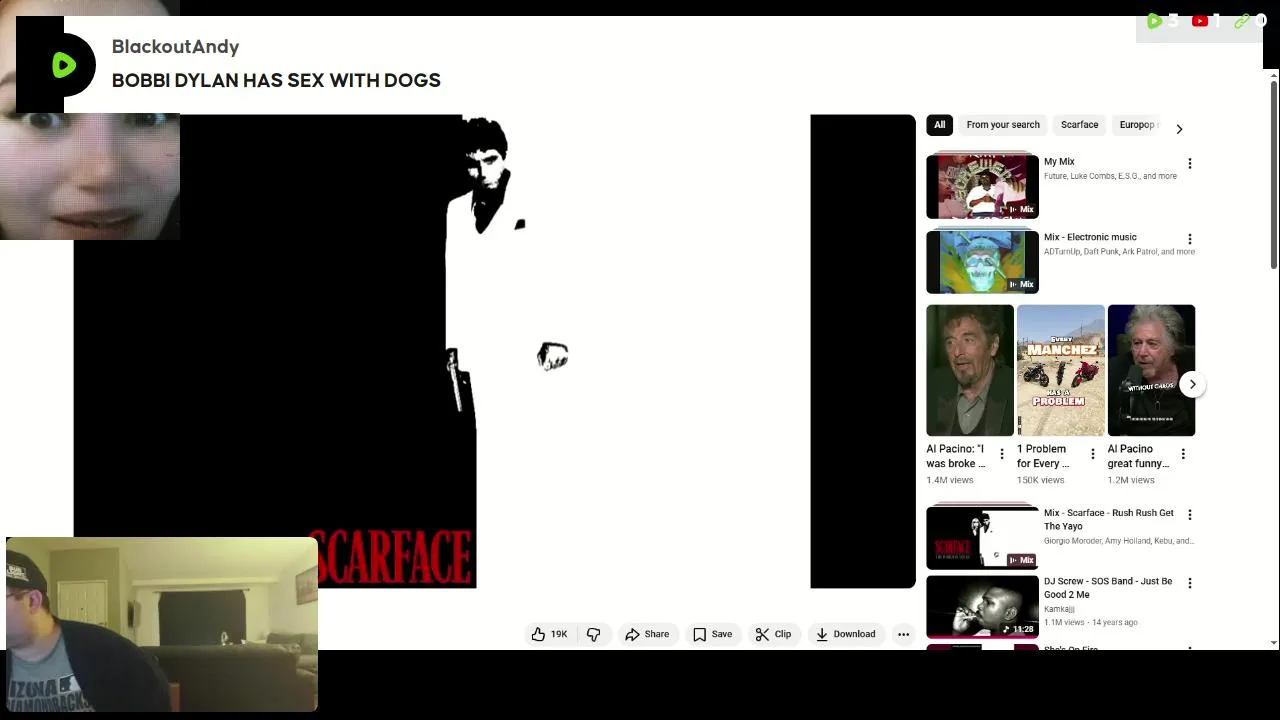Open the 1 Problem for Every Manchez short
Screen dimensions: 1280x720
click(1060, 371)
